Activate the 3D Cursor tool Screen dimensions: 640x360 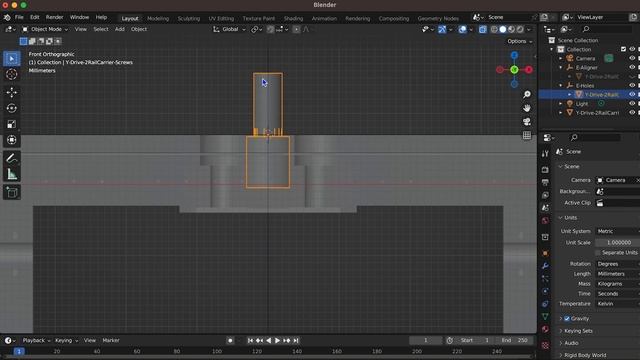coord(12,74)
